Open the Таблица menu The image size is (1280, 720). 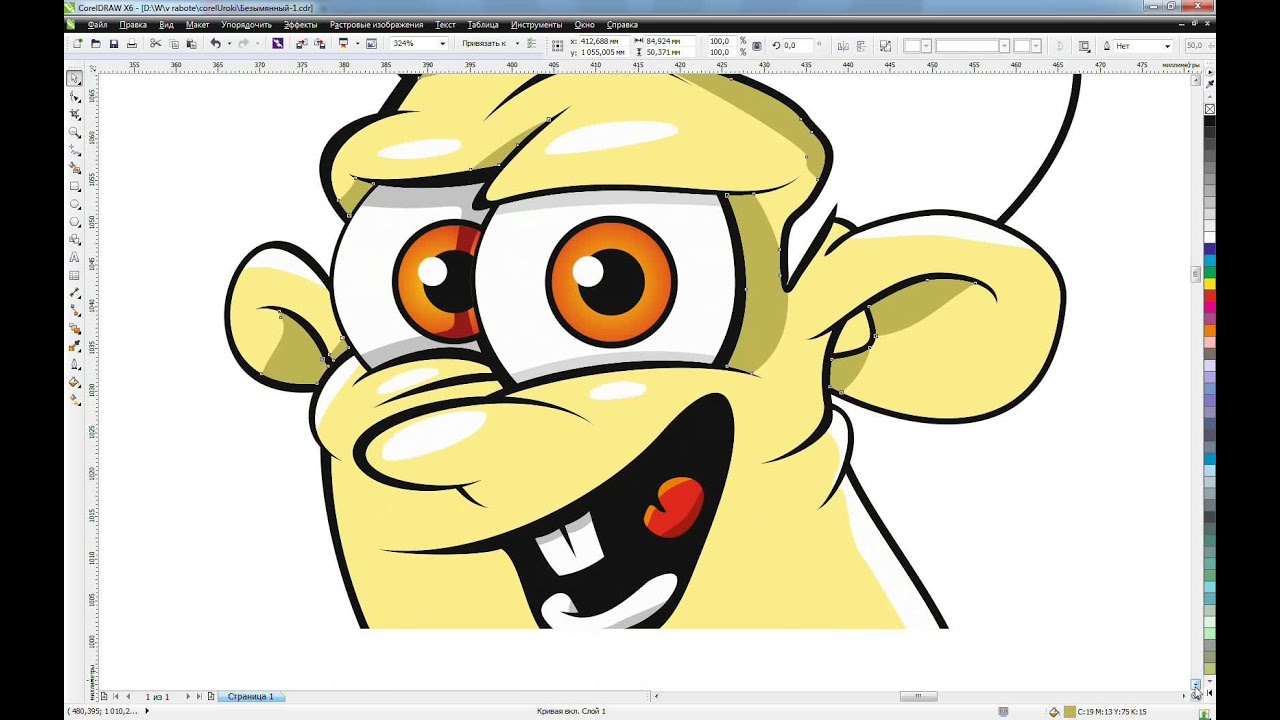(x=483, y=24)
